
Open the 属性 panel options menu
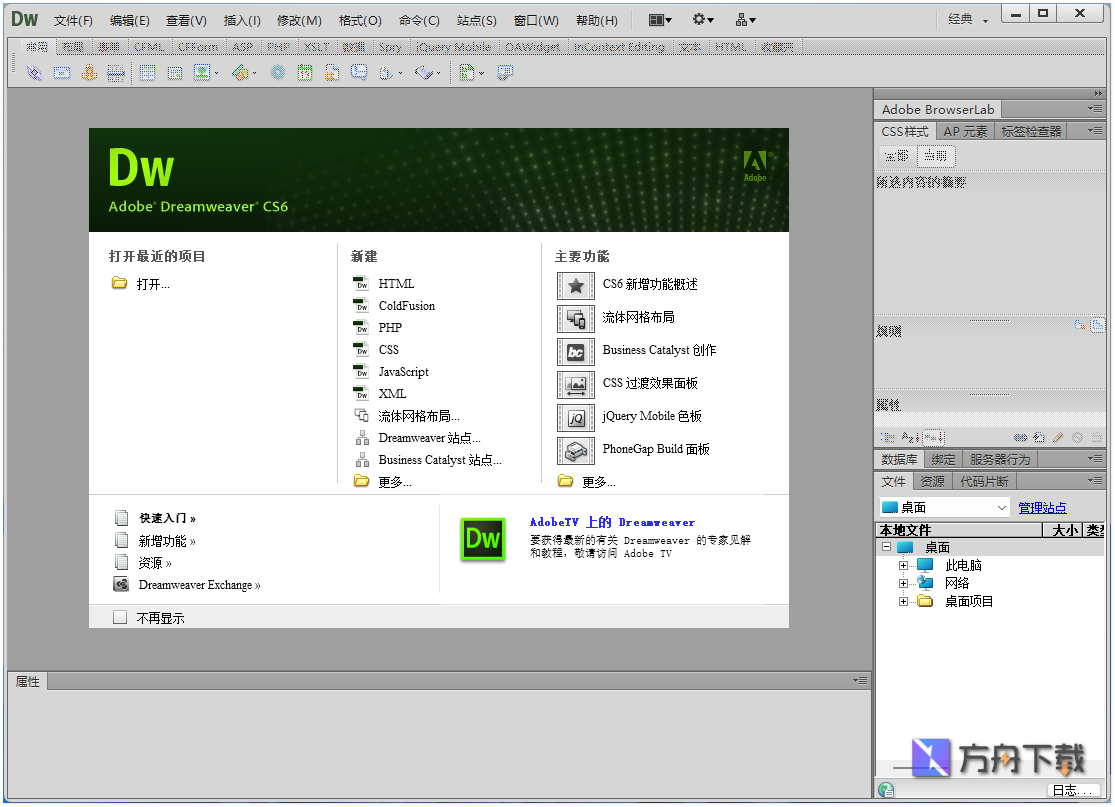[860, 680]
